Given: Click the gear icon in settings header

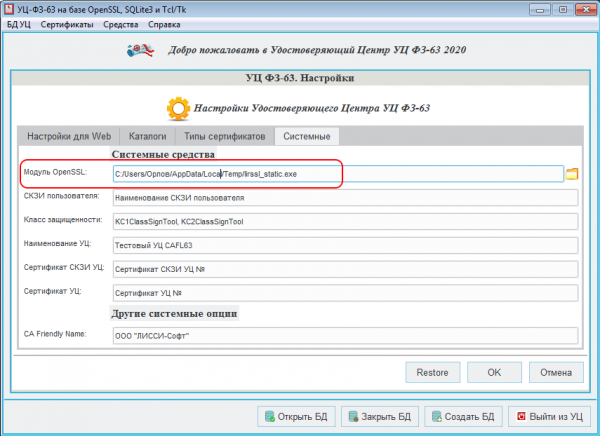Looking at the screenshot, I should click(x=176, y=106).
